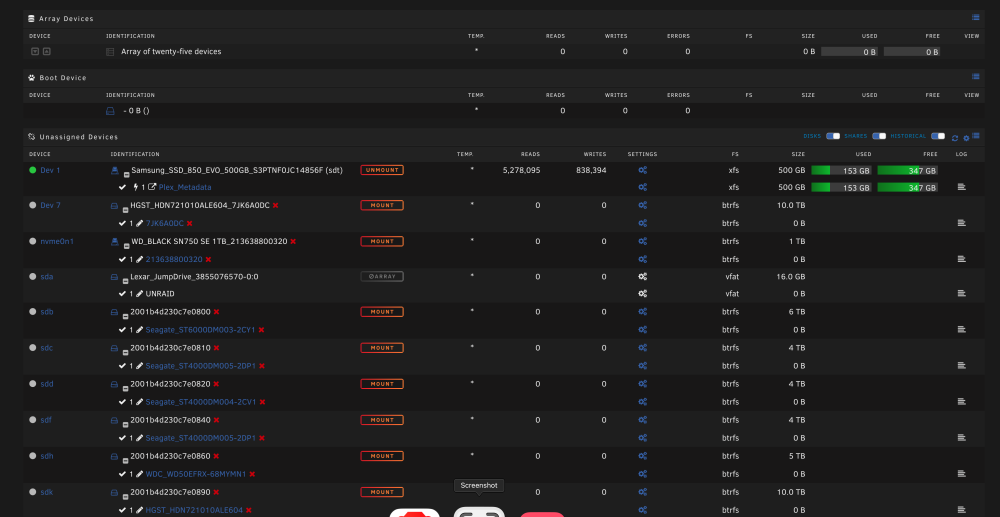Collapse 2001b4d230c7e0810 partition list
The image size is (1000, 517).
click(x=126, y=351)
